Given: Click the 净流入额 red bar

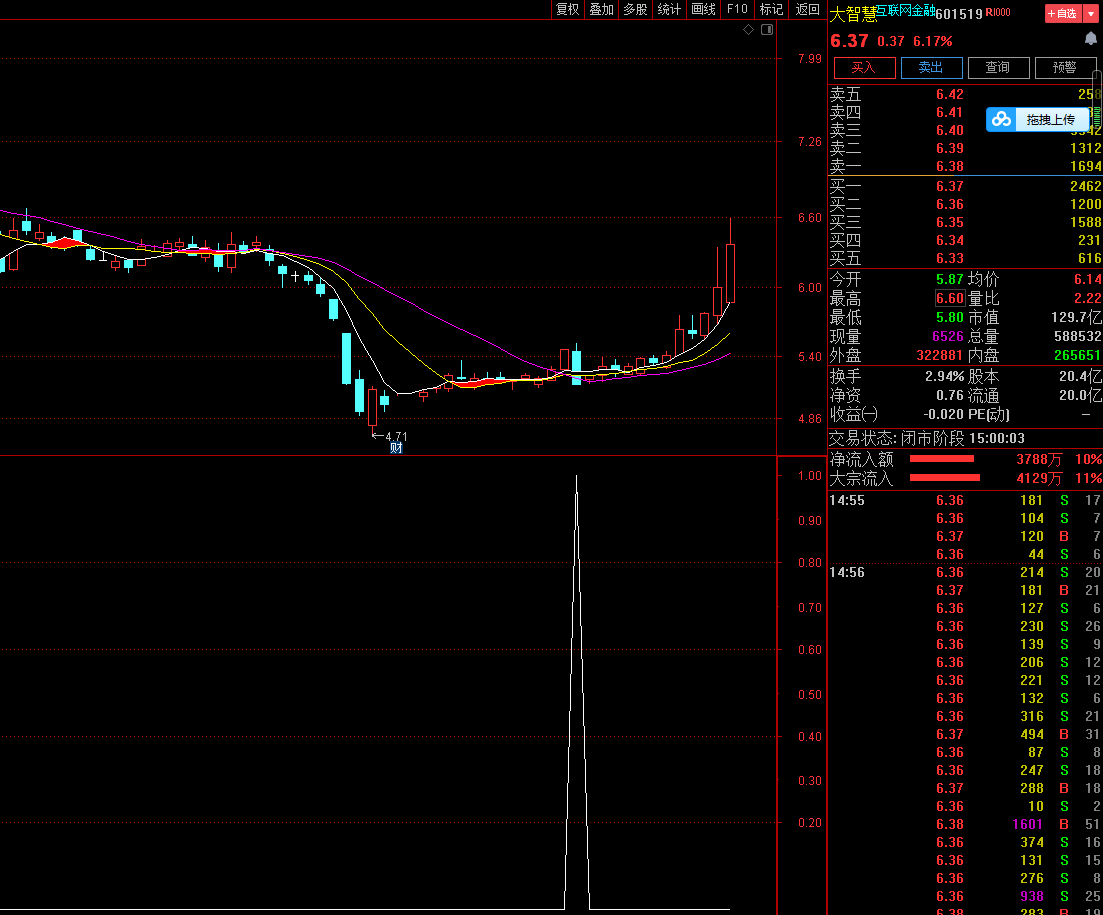Looking at the screenshot, I should pyautogui.click(x=942, y=459).
